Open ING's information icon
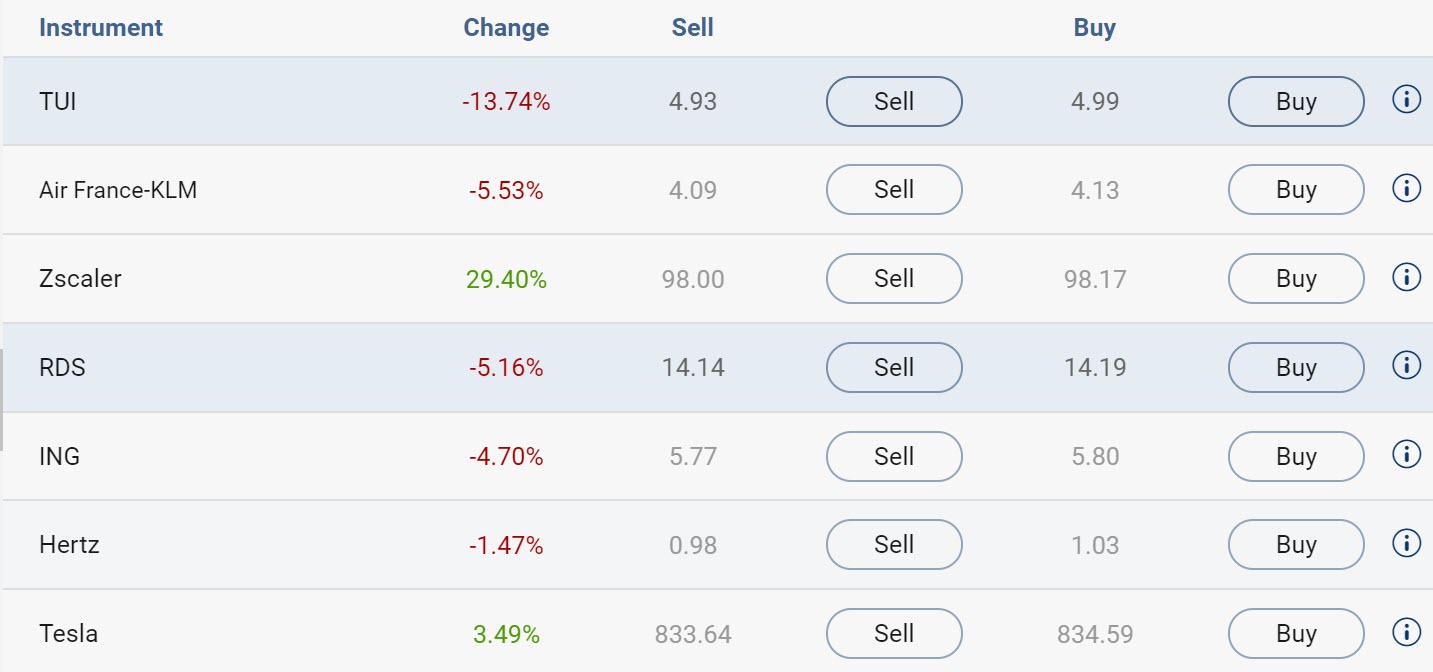This screenshot has width=1433, height=672. [1406, 454]
